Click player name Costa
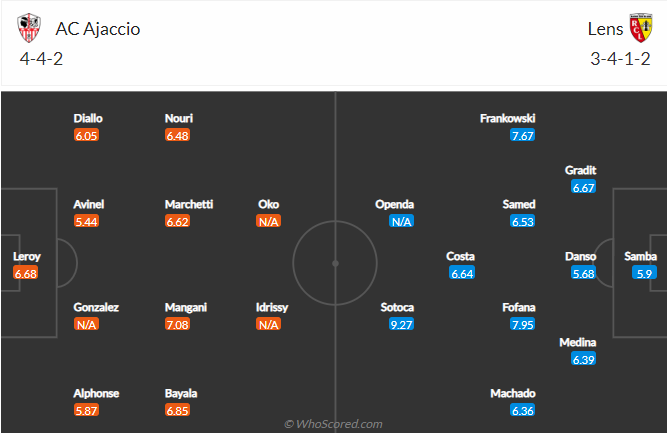 tap(460, 256)
